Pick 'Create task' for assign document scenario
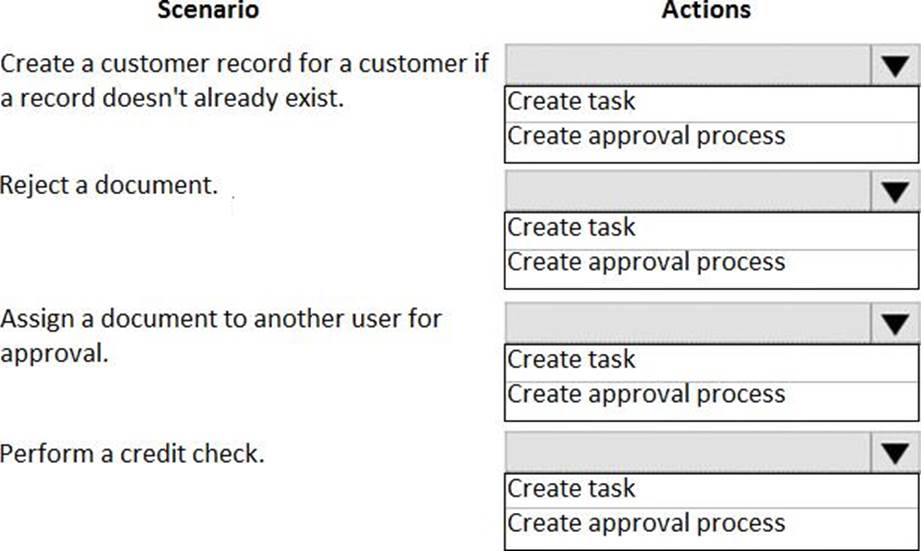The height and width of the screenshot is (551, 921). [571, 360]
